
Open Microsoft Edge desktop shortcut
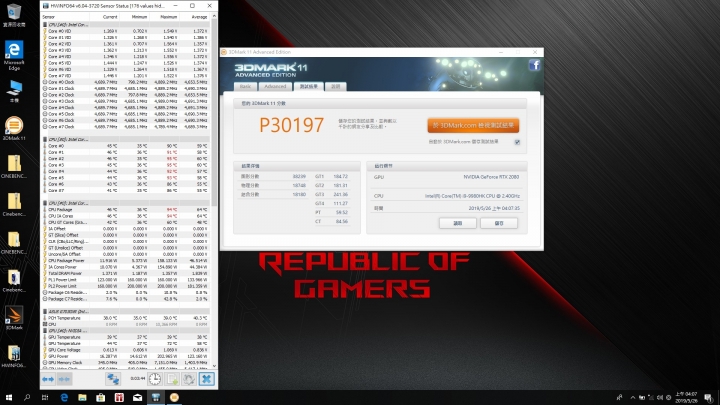(14, 55)
